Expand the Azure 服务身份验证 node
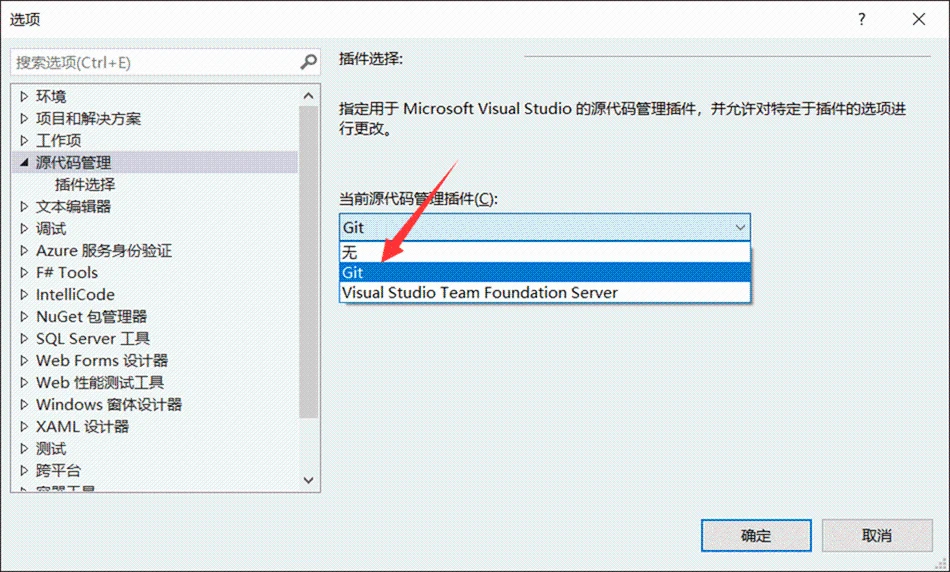This screenshot has width=950, height=572. (x=24, y=250)
